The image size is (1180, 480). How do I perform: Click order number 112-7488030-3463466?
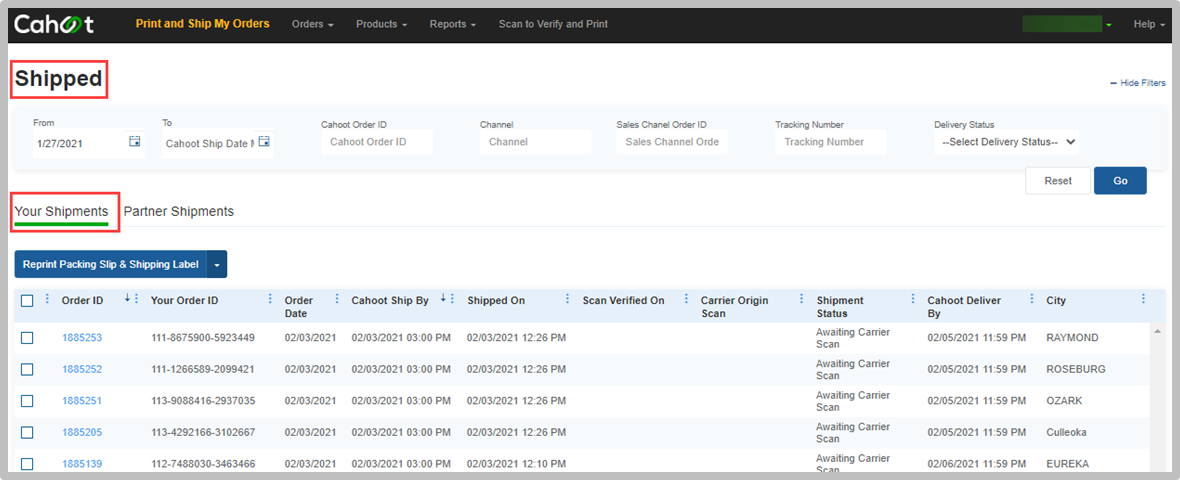(203, 464)
